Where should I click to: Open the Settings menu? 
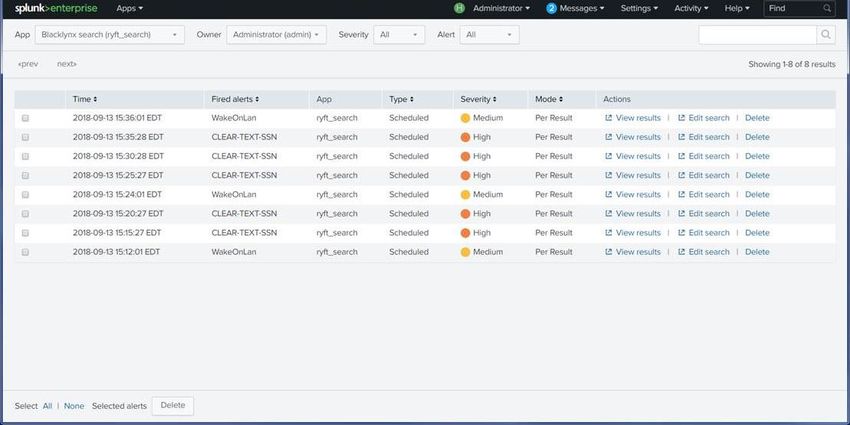pos(639,8)
